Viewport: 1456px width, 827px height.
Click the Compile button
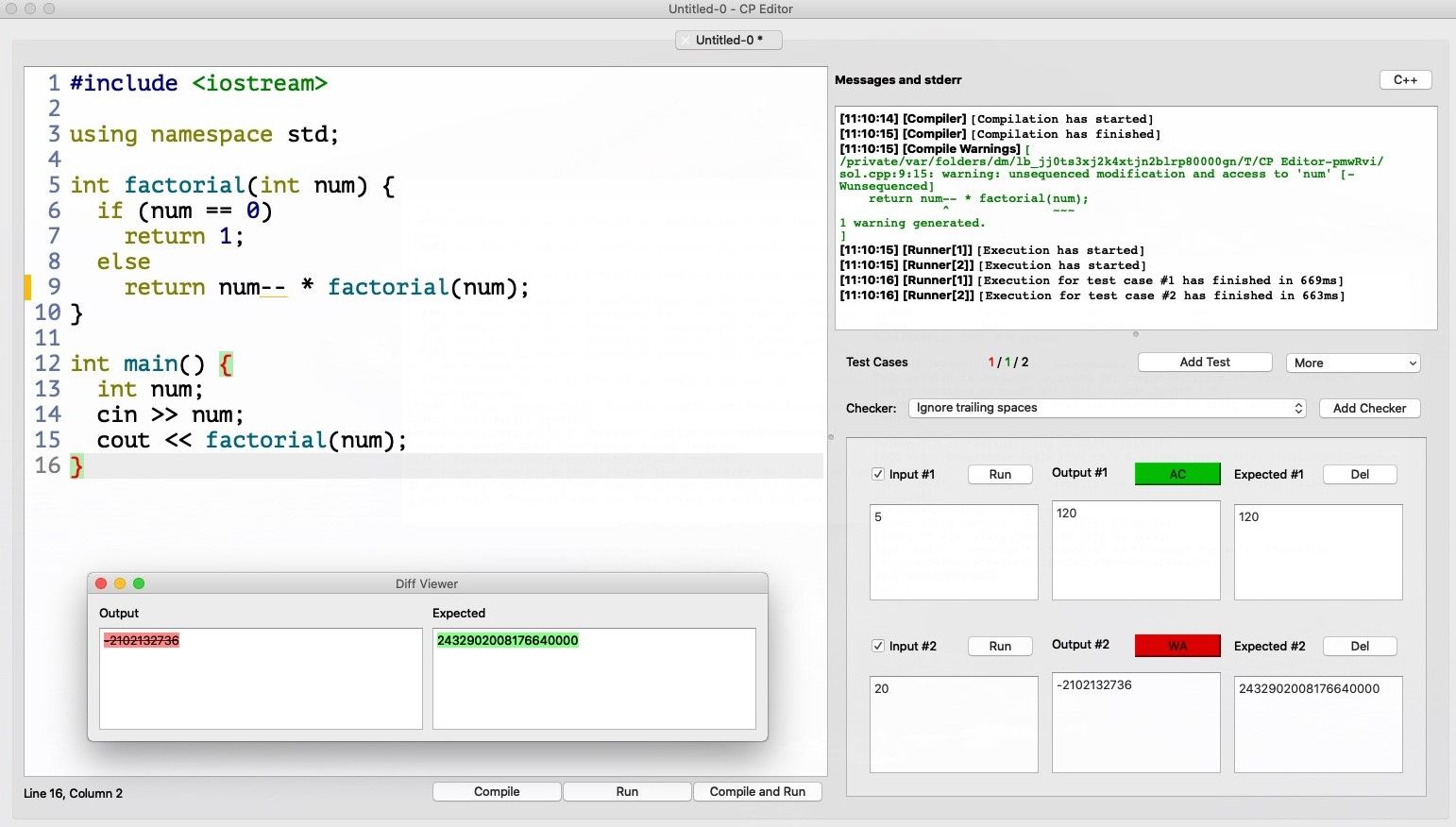click(497, 792)
